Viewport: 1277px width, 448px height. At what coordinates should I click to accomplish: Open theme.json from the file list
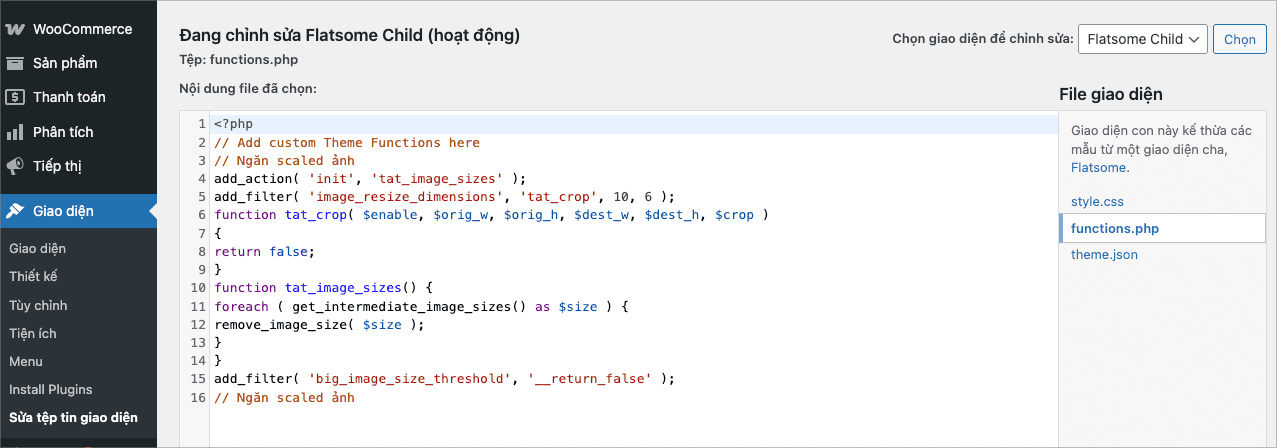(1104, 254)
